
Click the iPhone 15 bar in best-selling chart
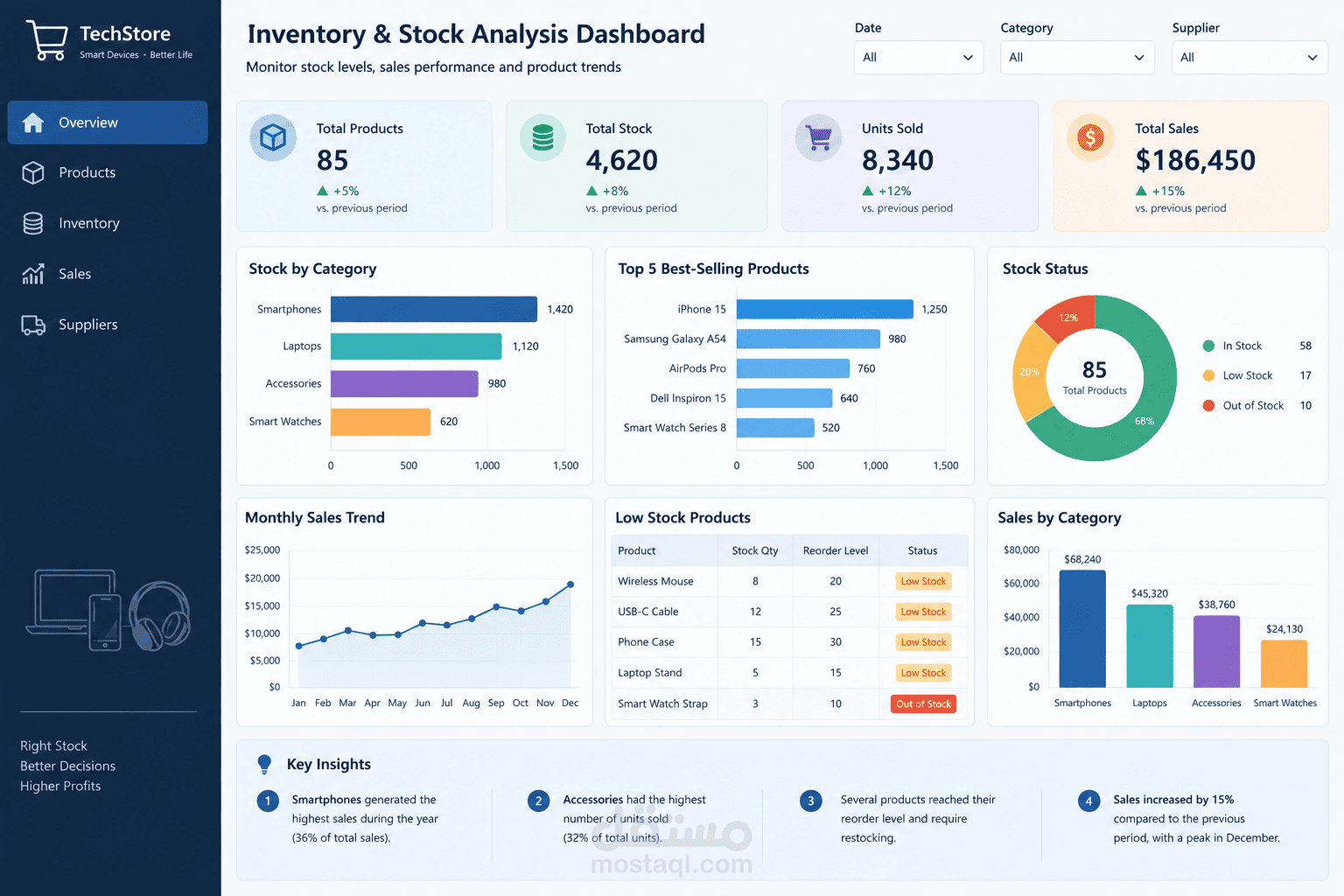(x=825, y=309)
